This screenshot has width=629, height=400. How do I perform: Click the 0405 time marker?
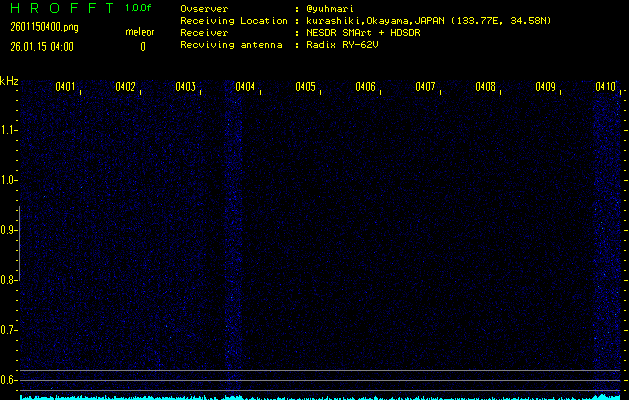tap(305, 87)
